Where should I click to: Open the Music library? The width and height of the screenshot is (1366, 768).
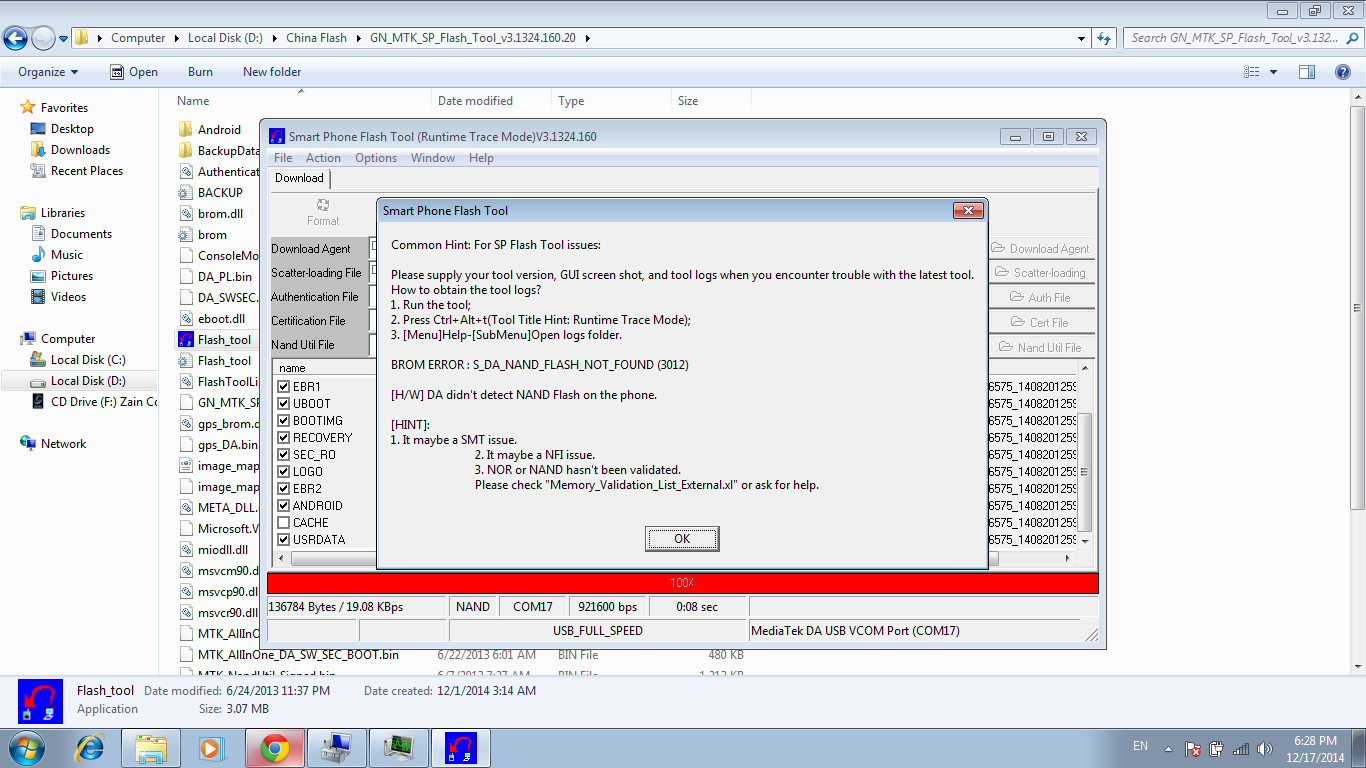(67, 255)
